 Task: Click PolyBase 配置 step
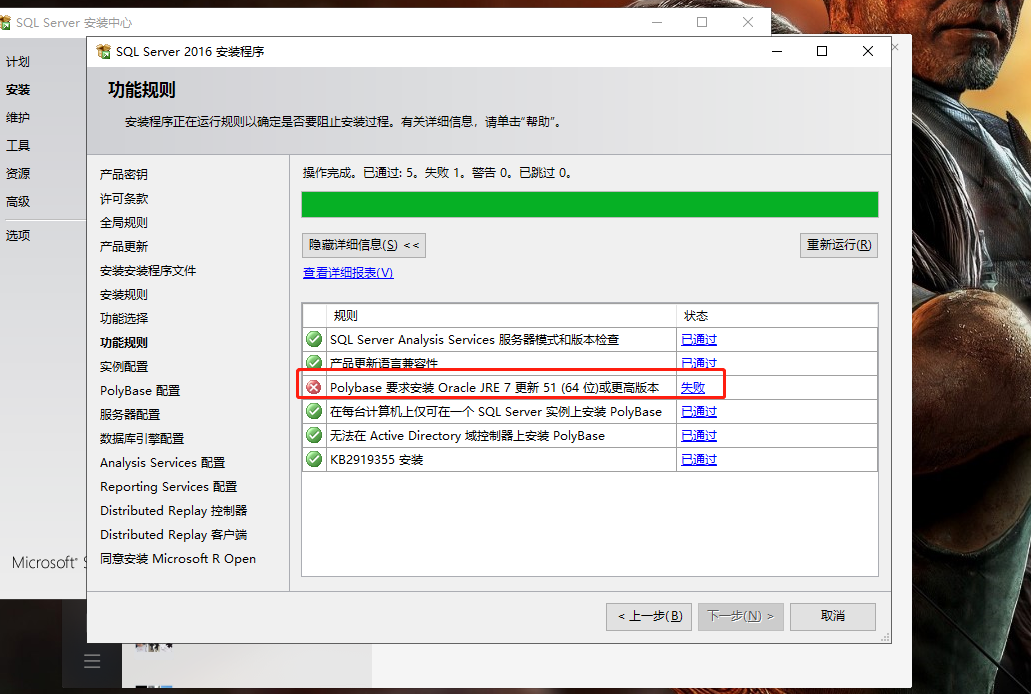tap(140, 391)
